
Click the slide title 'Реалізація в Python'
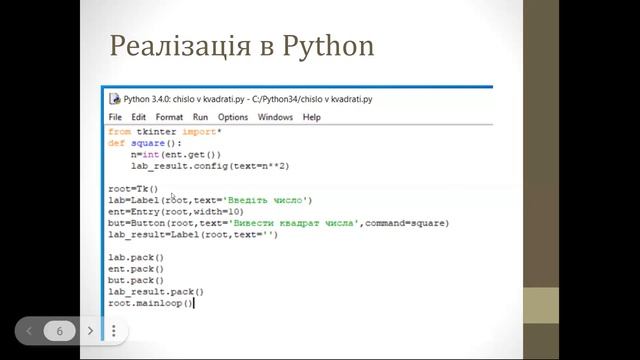point(242,46)
